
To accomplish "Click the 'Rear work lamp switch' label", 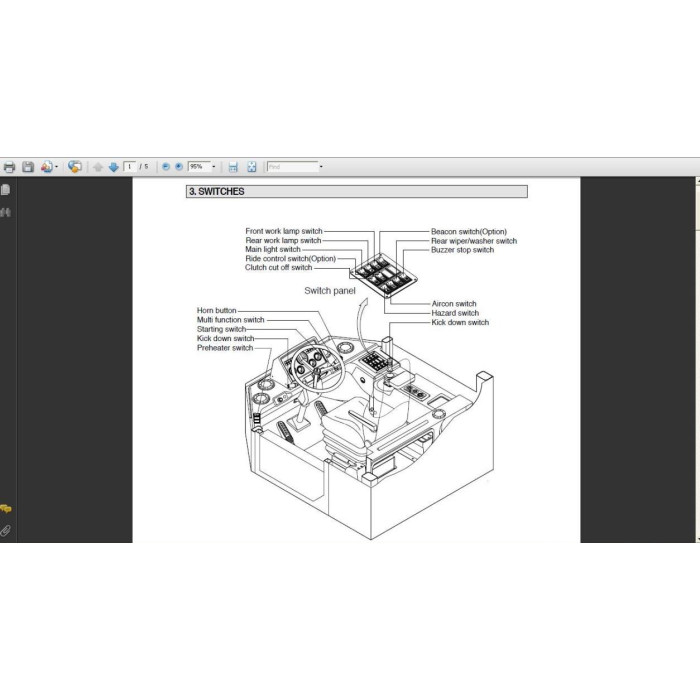I will tap(283, 240).
